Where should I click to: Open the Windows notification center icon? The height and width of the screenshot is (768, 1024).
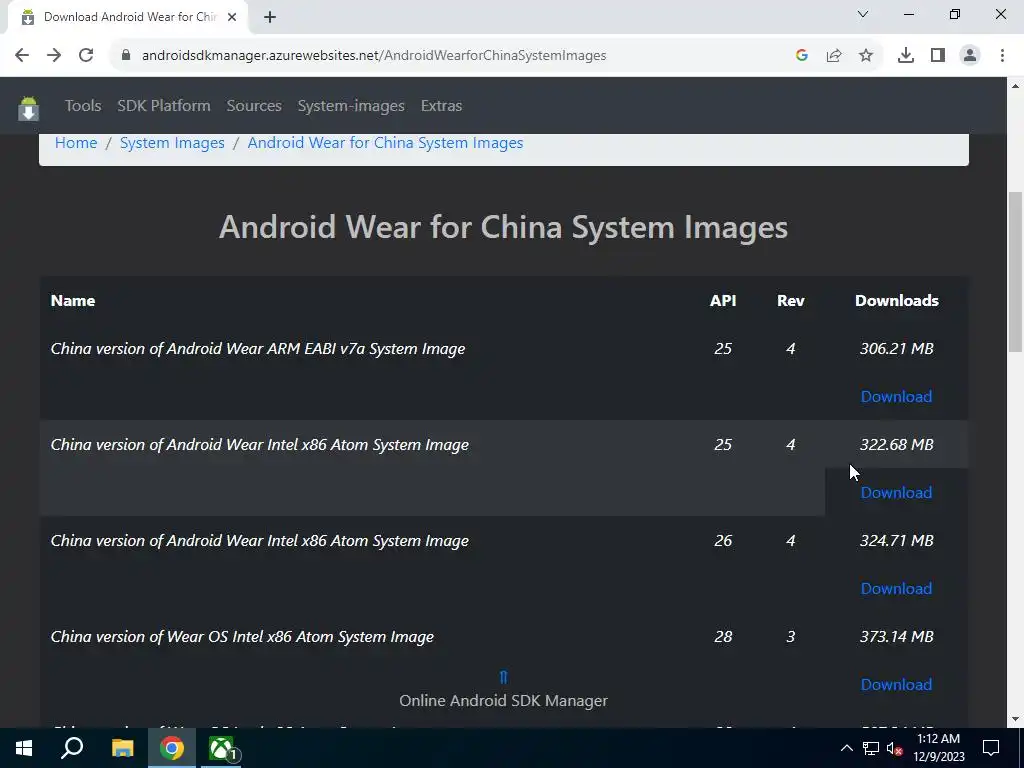[x=991, y=748]
